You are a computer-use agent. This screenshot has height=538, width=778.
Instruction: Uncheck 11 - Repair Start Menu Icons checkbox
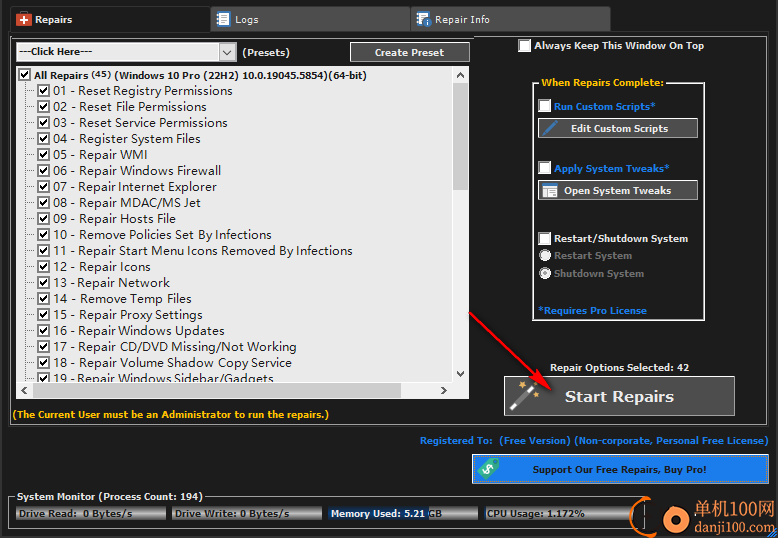point(44,251)
